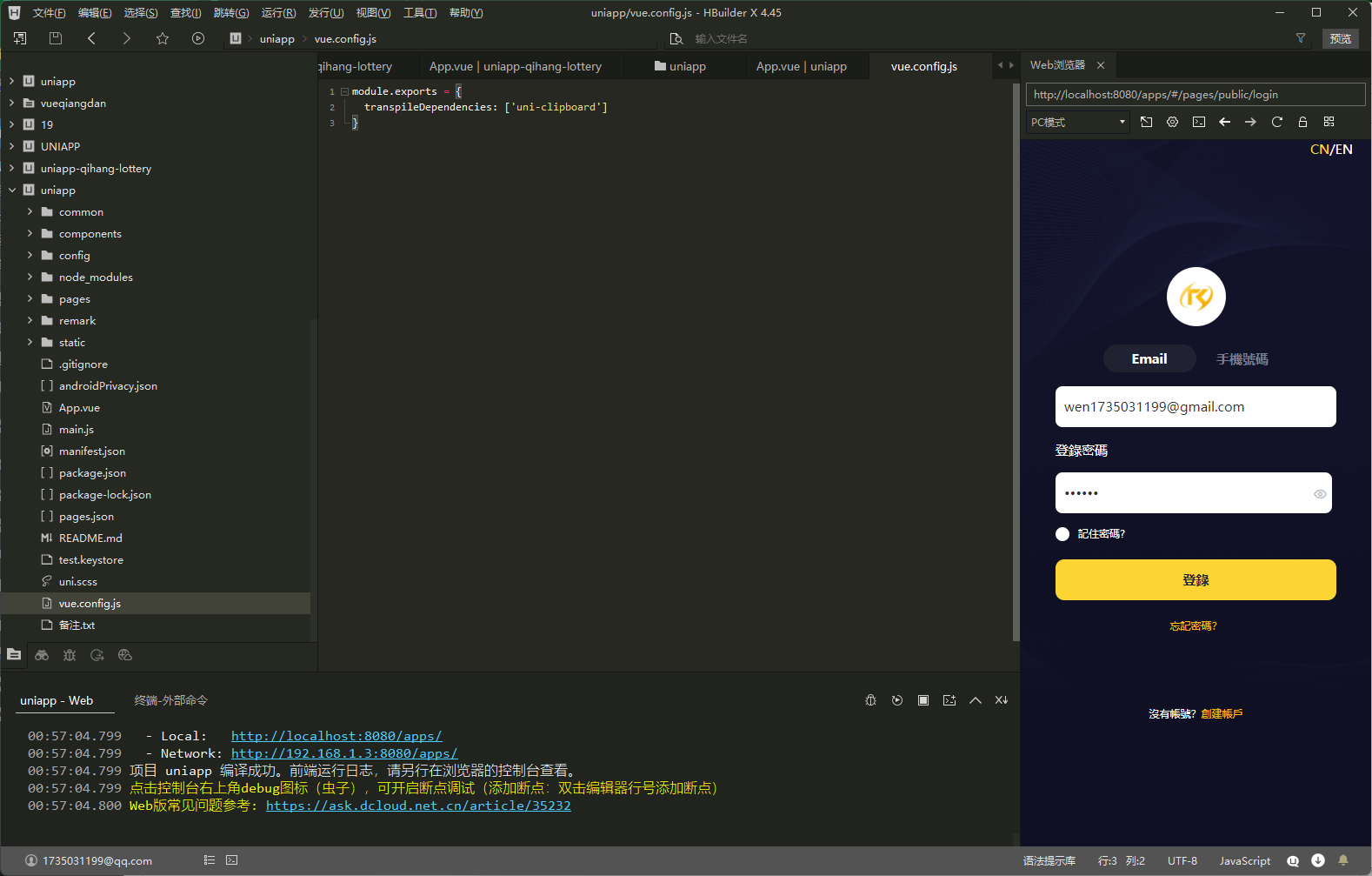Viewport: 1372px width, 876px height.
Task: Open browser in external window icon
Action: point(1147,122)
